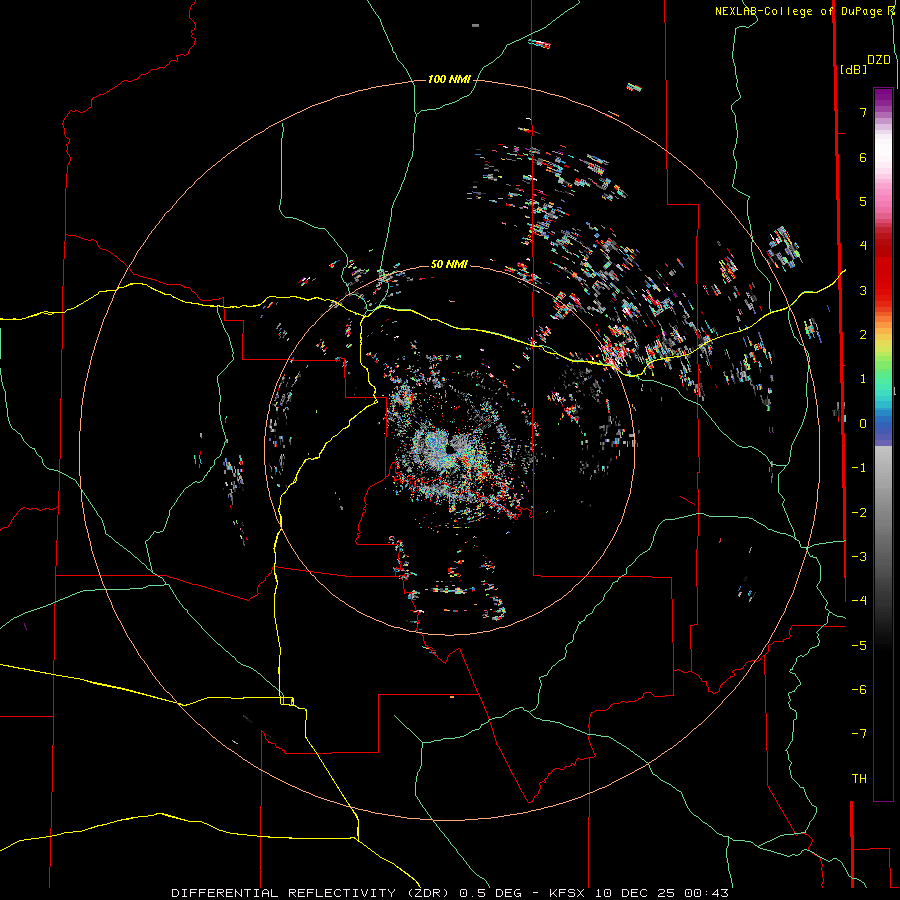Click the -5 dB tick label

859,646
